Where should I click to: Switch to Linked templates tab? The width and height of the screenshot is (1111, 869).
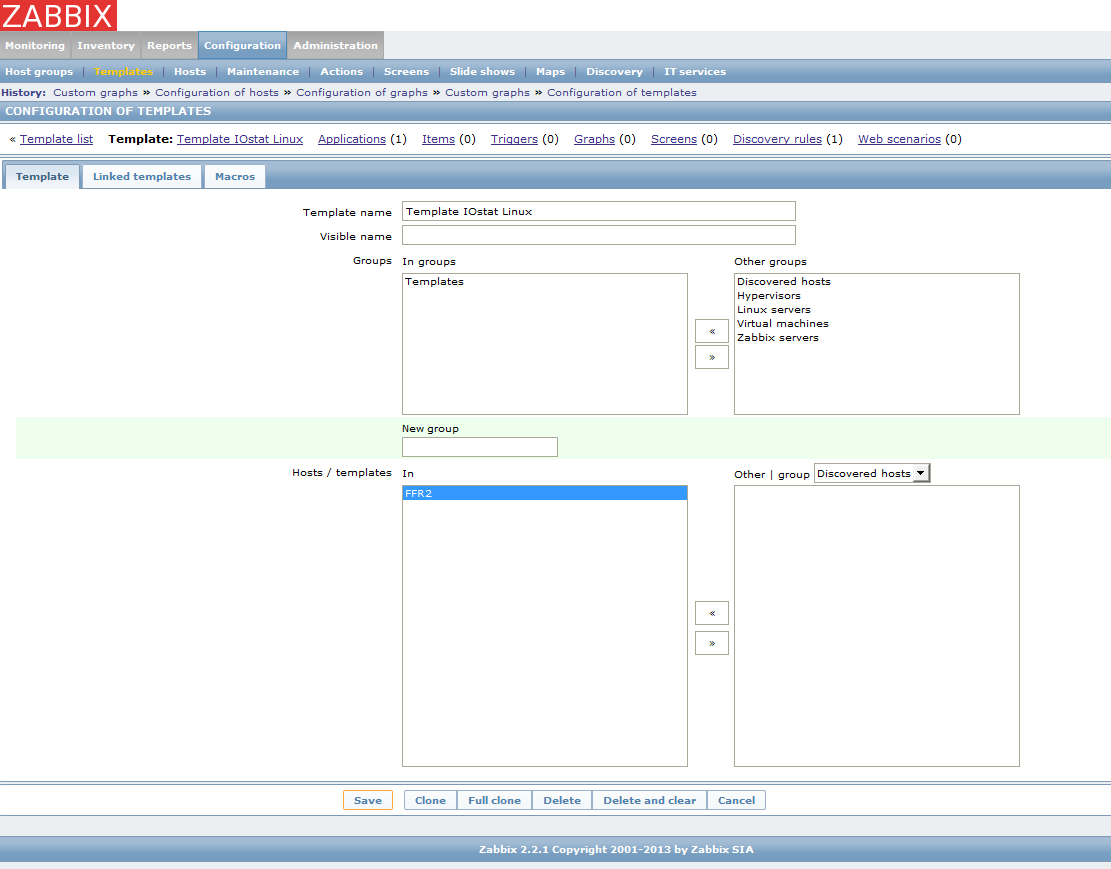tap(142, 177)
